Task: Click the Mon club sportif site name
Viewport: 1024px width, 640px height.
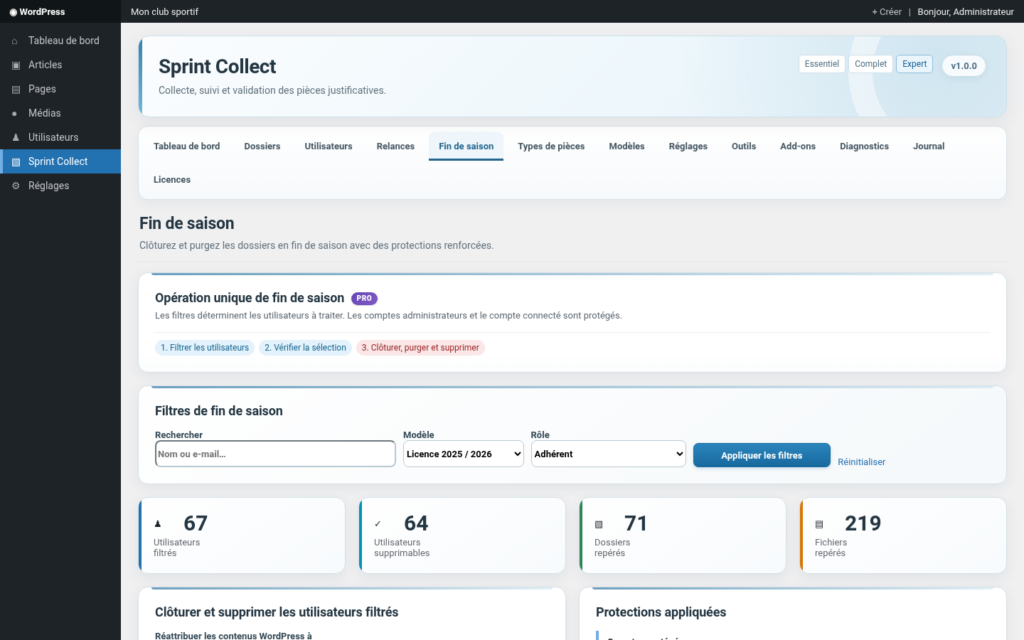Action: [x=165, y=12]
